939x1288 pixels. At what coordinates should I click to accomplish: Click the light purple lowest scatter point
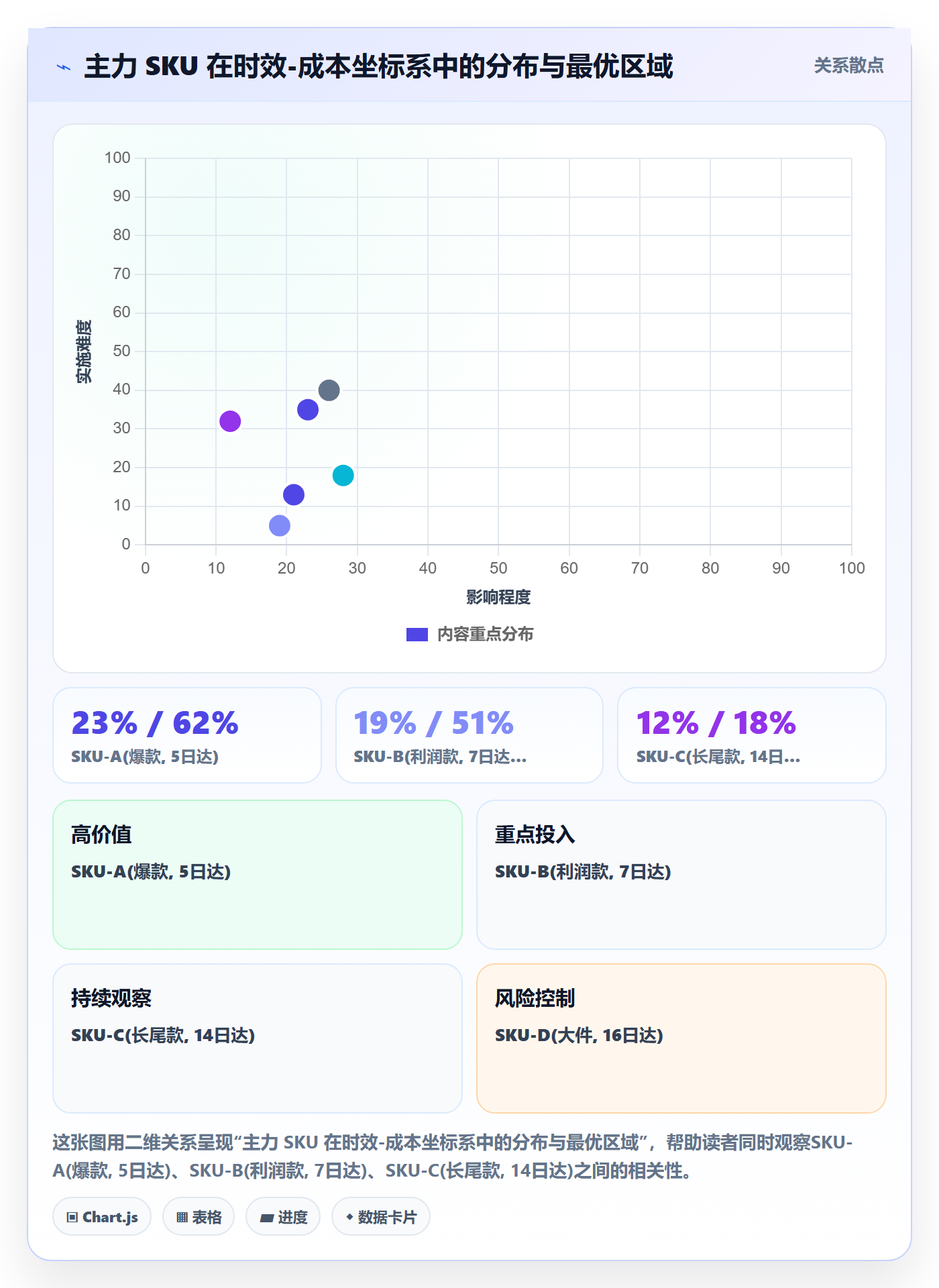click(x=280, y=525)
